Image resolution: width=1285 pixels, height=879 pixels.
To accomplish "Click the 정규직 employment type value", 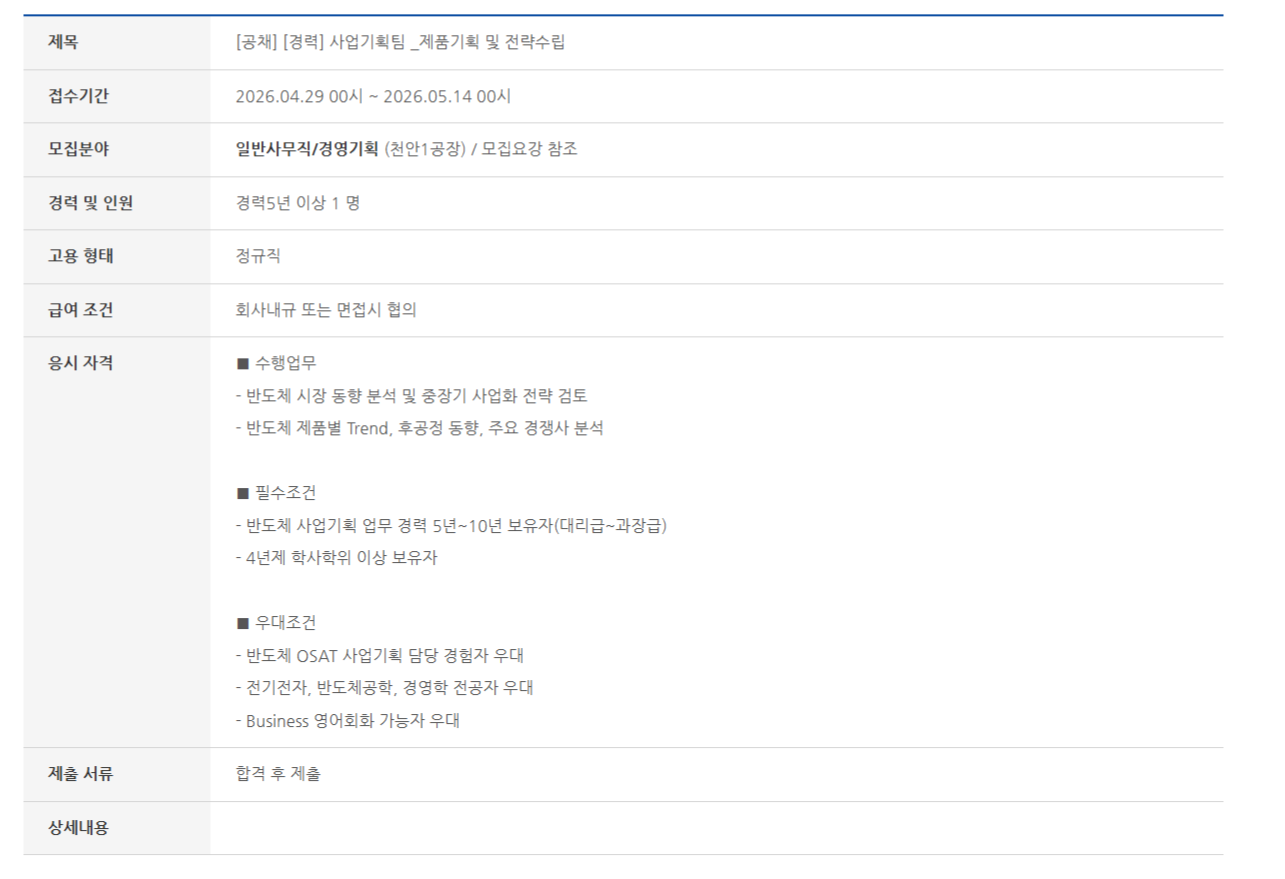I will point(258,256).
